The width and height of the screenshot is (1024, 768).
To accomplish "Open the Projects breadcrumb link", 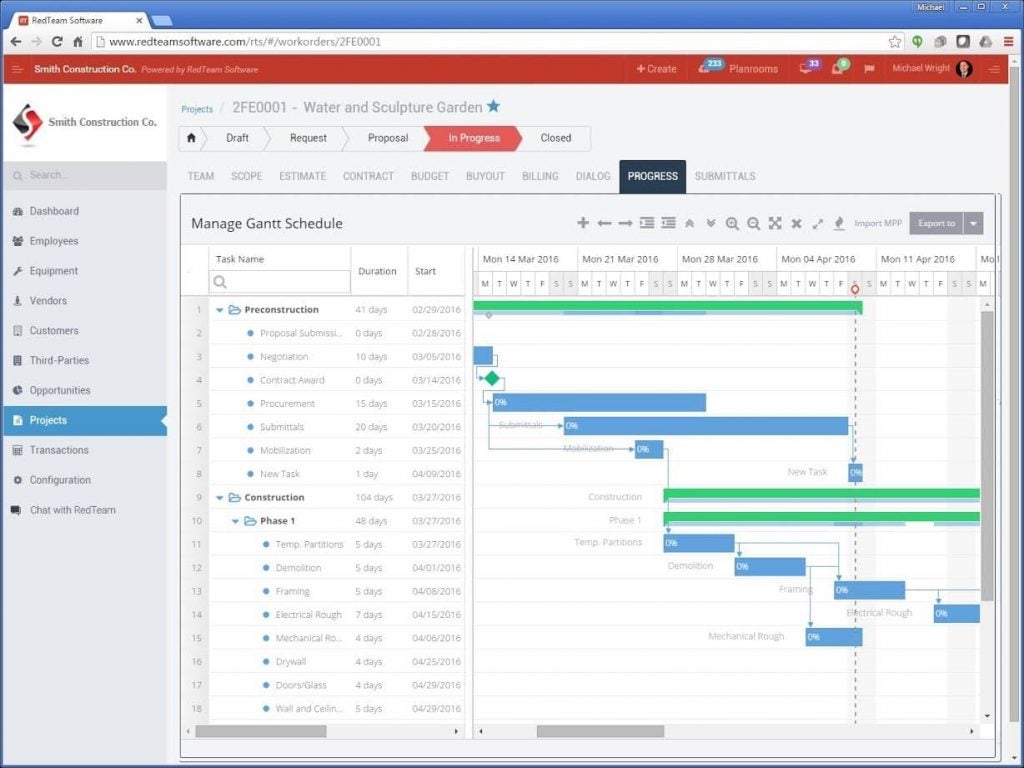I will (x=197, y=108).
